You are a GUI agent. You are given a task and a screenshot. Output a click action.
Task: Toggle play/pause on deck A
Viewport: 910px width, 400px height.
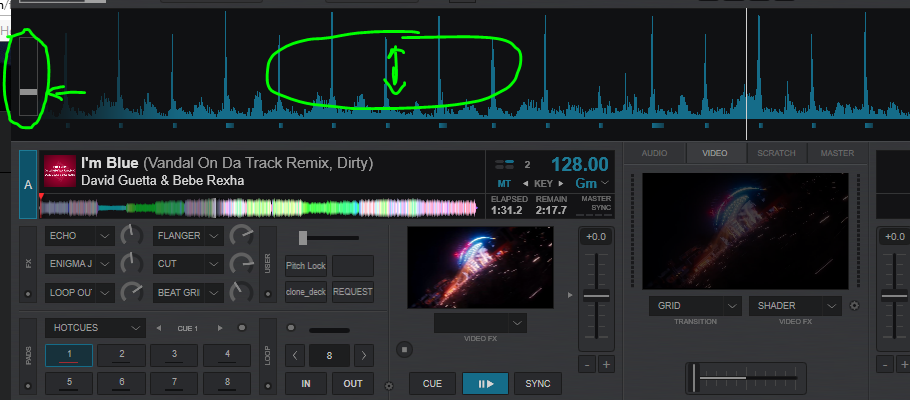(x=485, y=384)
